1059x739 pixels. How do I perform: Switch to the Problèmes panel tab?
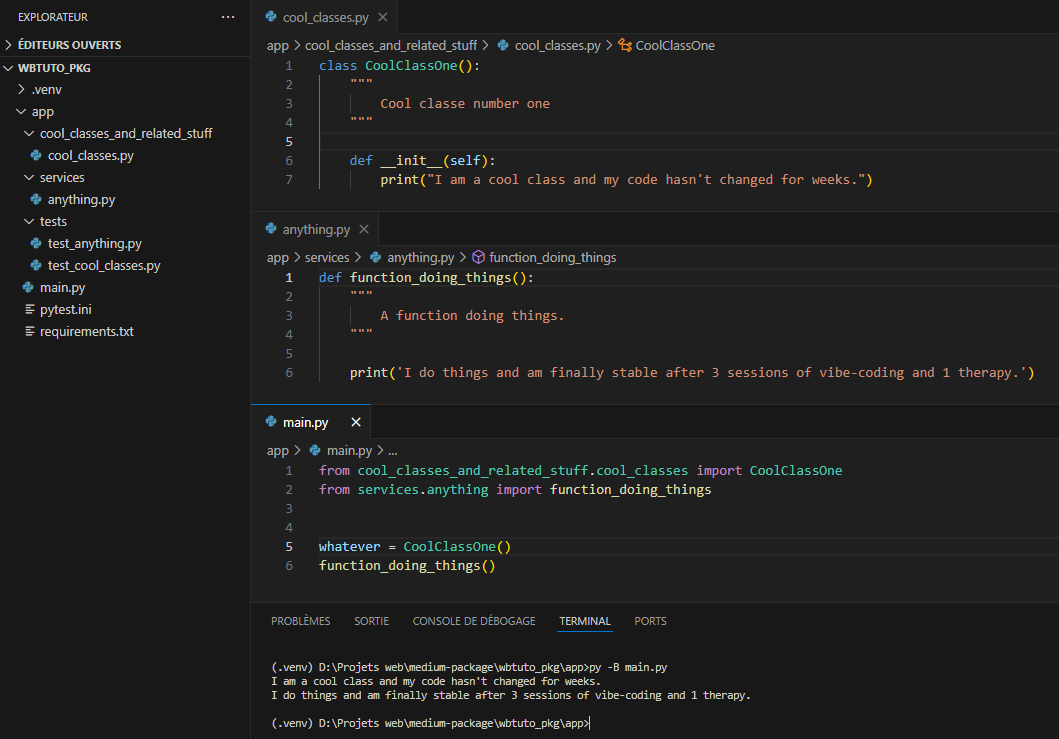pos(300,621)
